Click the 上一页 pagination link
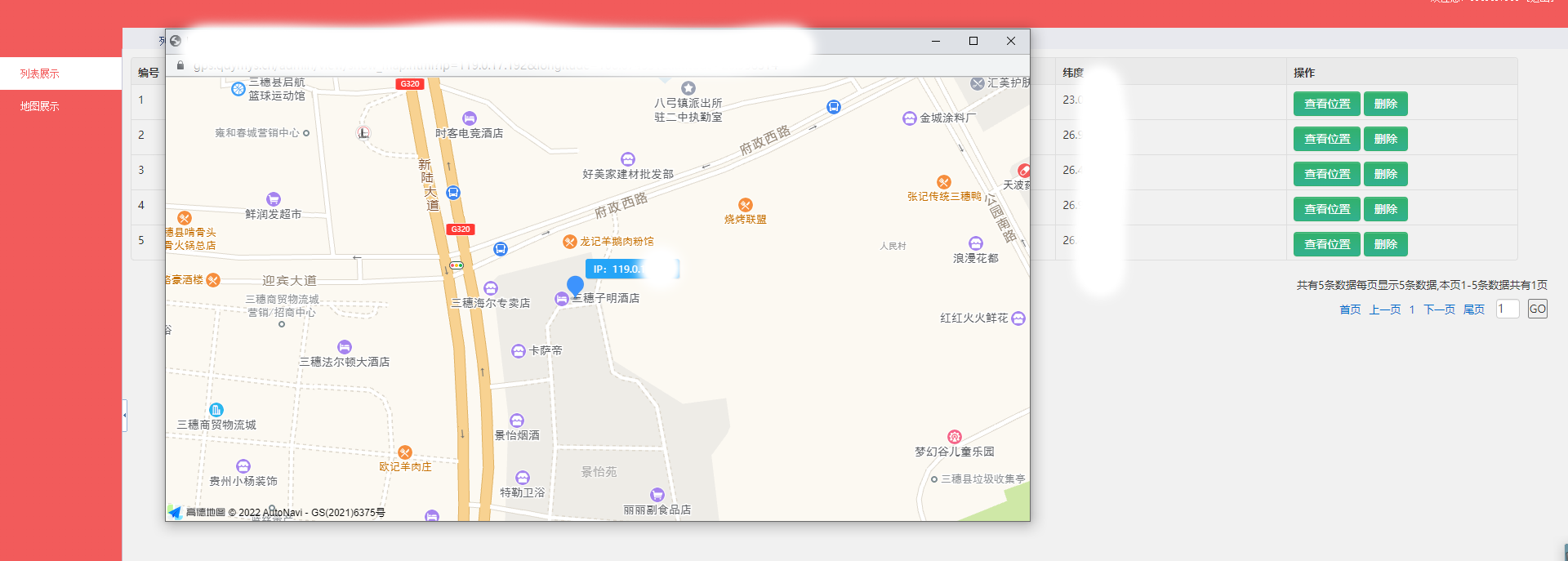This screenshot has height=561, width=1568. pyautogui.click(x=1385, y=309)
